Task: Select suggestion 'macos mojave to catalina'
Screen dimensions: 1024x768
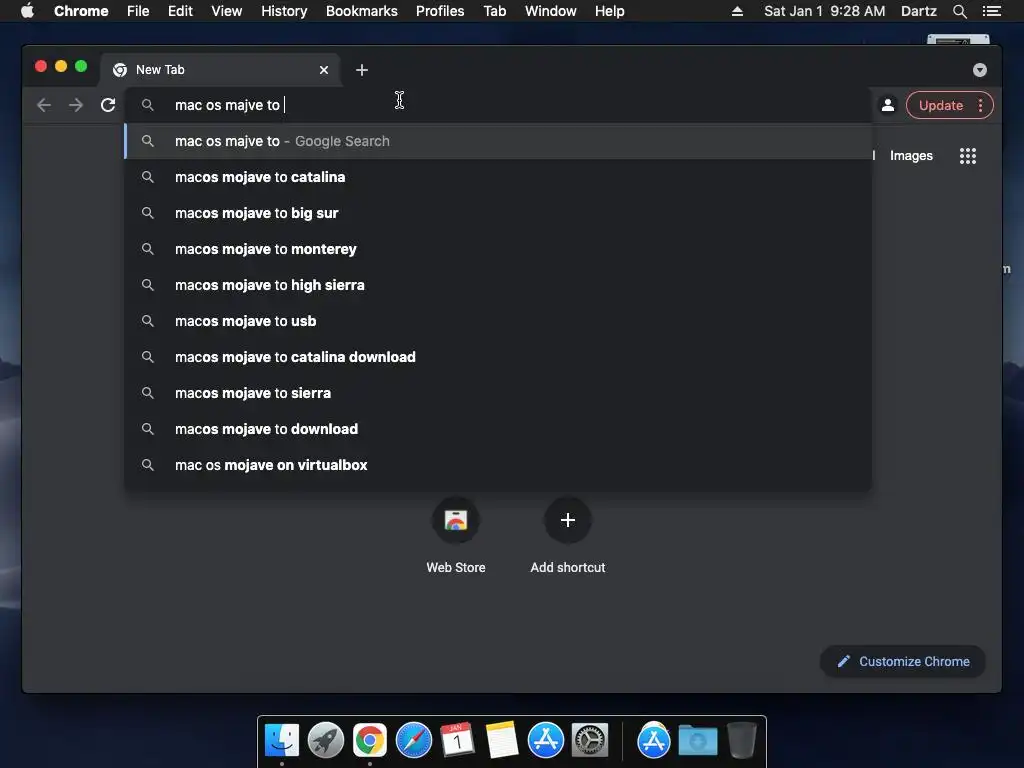Action: (498, 177)
